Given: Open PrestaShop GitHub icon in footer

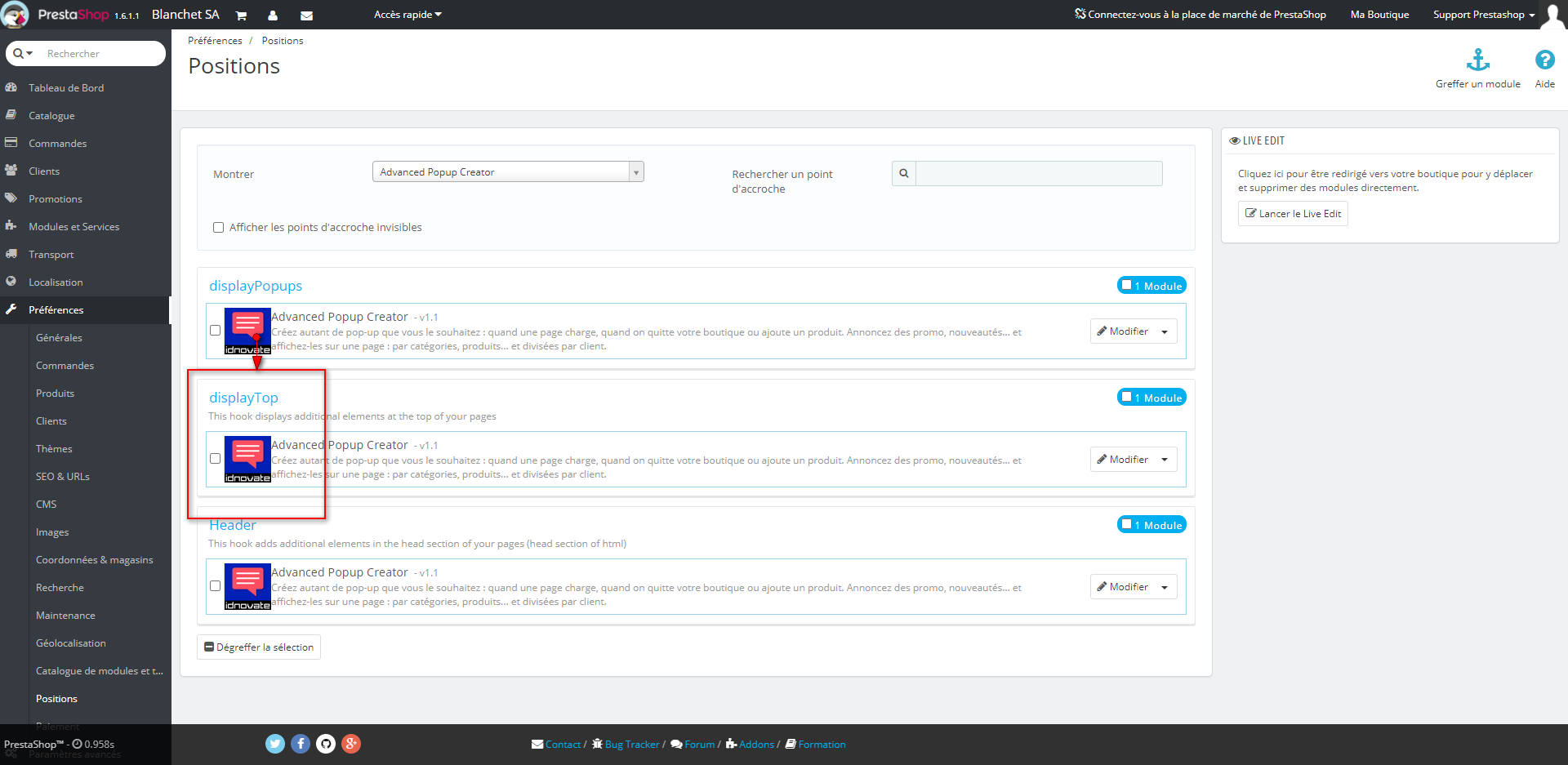Looking at the screenshot, I should 326,744.
